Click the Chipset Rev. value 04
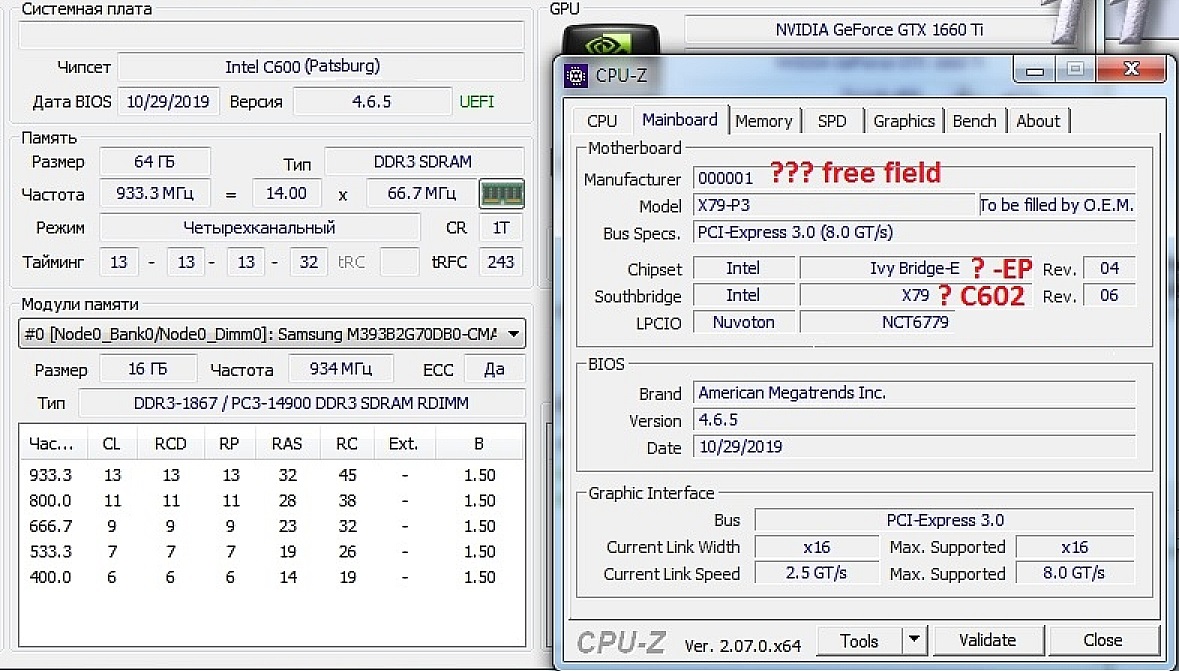 (x=1109, y=269)
